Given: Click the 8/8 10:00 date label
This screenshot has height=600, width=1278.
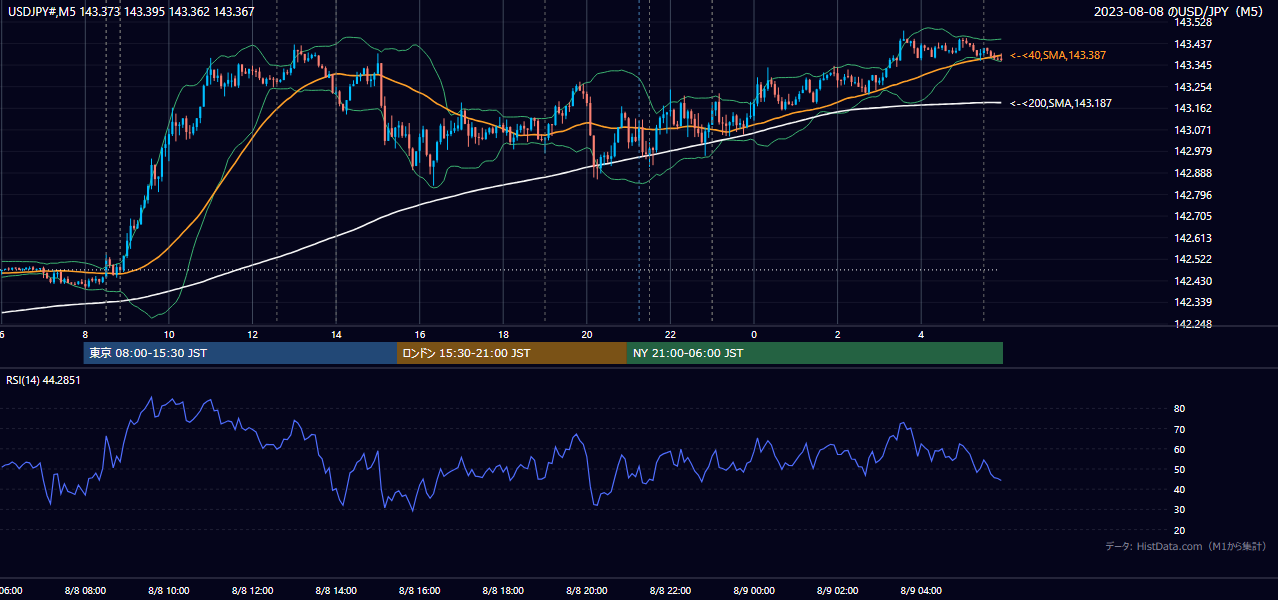Looking at the screenshot, I should (168, 590).
